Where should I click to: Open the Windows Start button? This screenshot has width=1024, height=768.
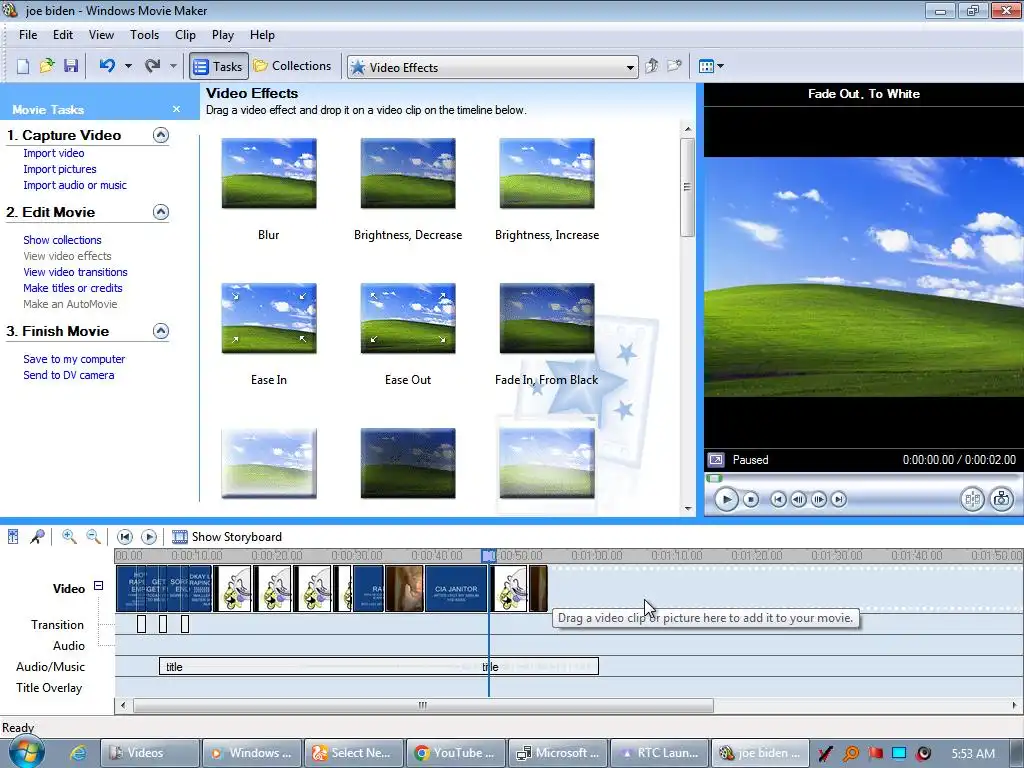pyautogui.click(x=26, y=751)
